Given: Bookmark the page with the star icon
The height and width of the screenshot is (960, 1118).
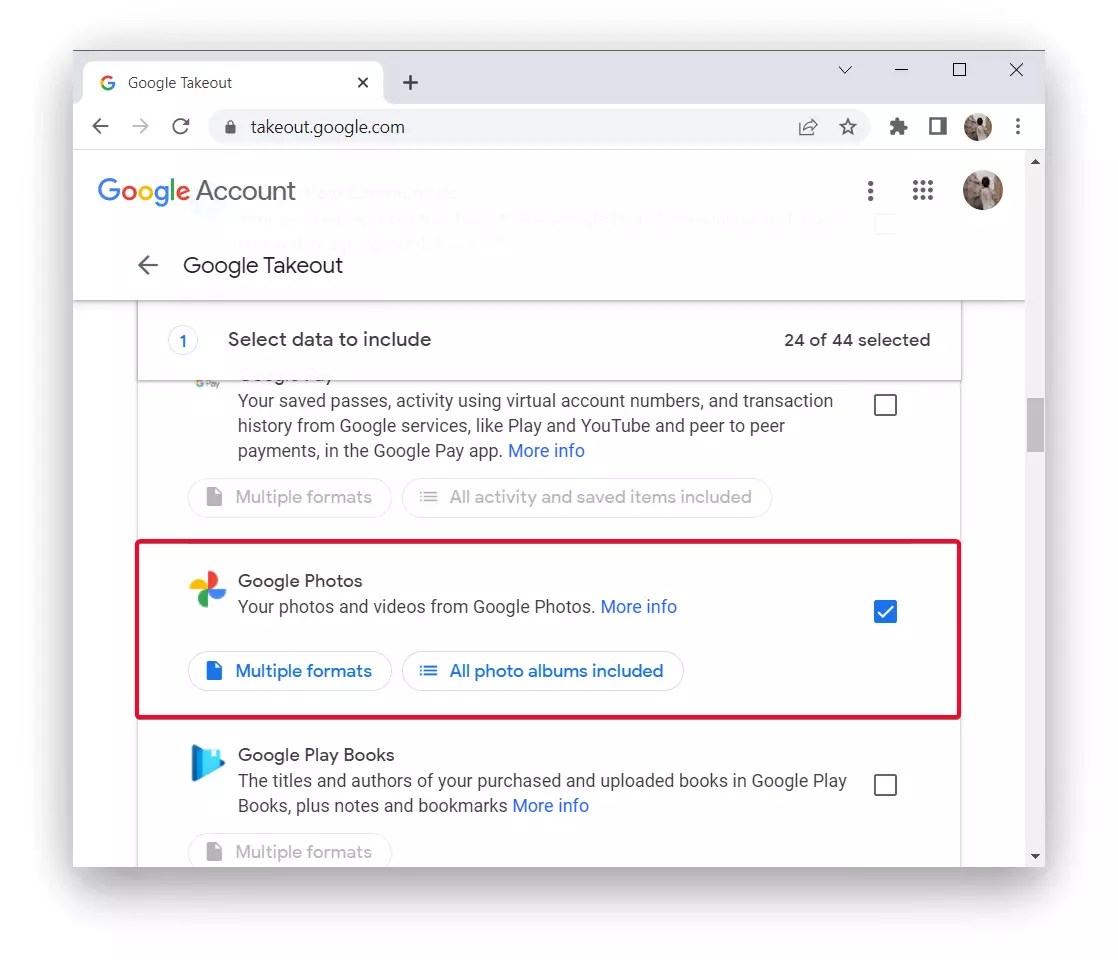Looking at the screenshot, I should (x=848, y=126).
